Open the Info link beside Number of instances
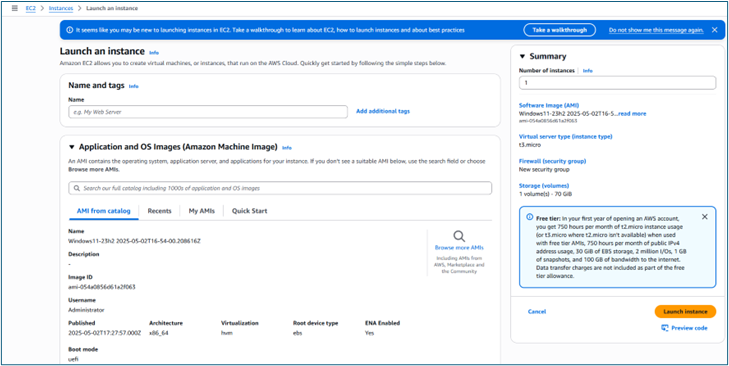Screen dimensions: 729x366 (588, 71)
